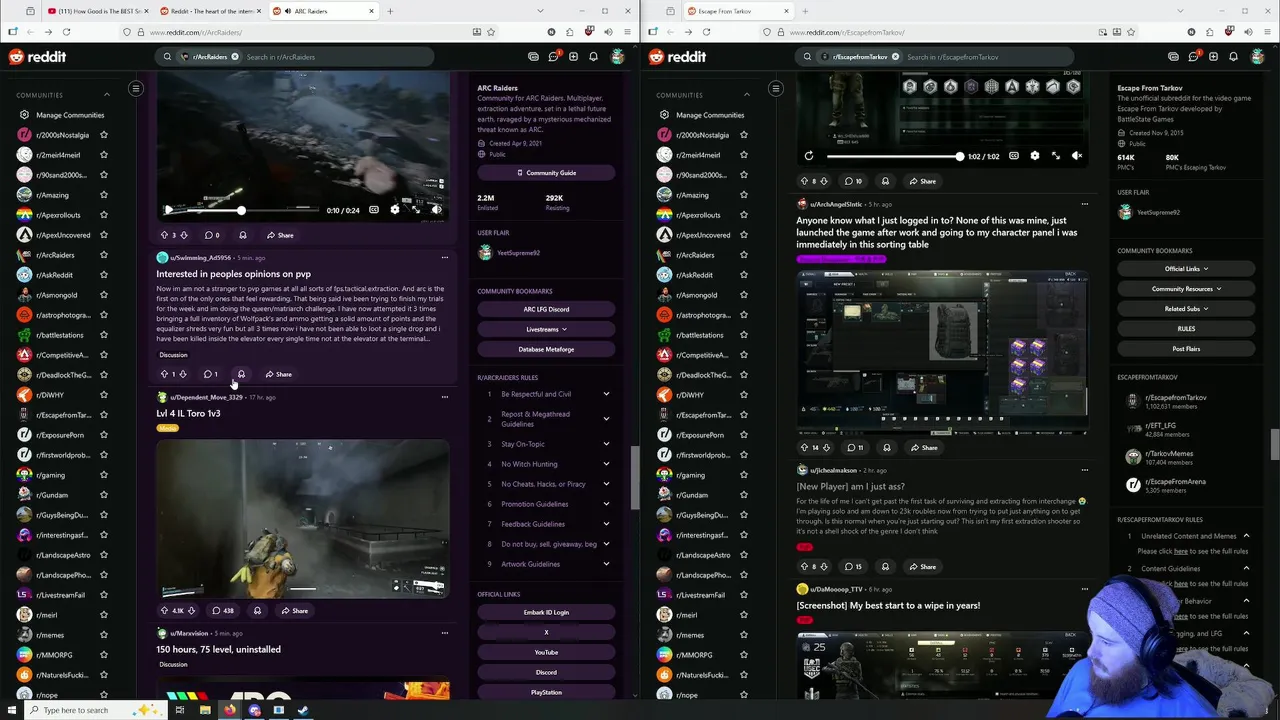Select the Escape From Tarkov browser tab

[x=736, y=11]
